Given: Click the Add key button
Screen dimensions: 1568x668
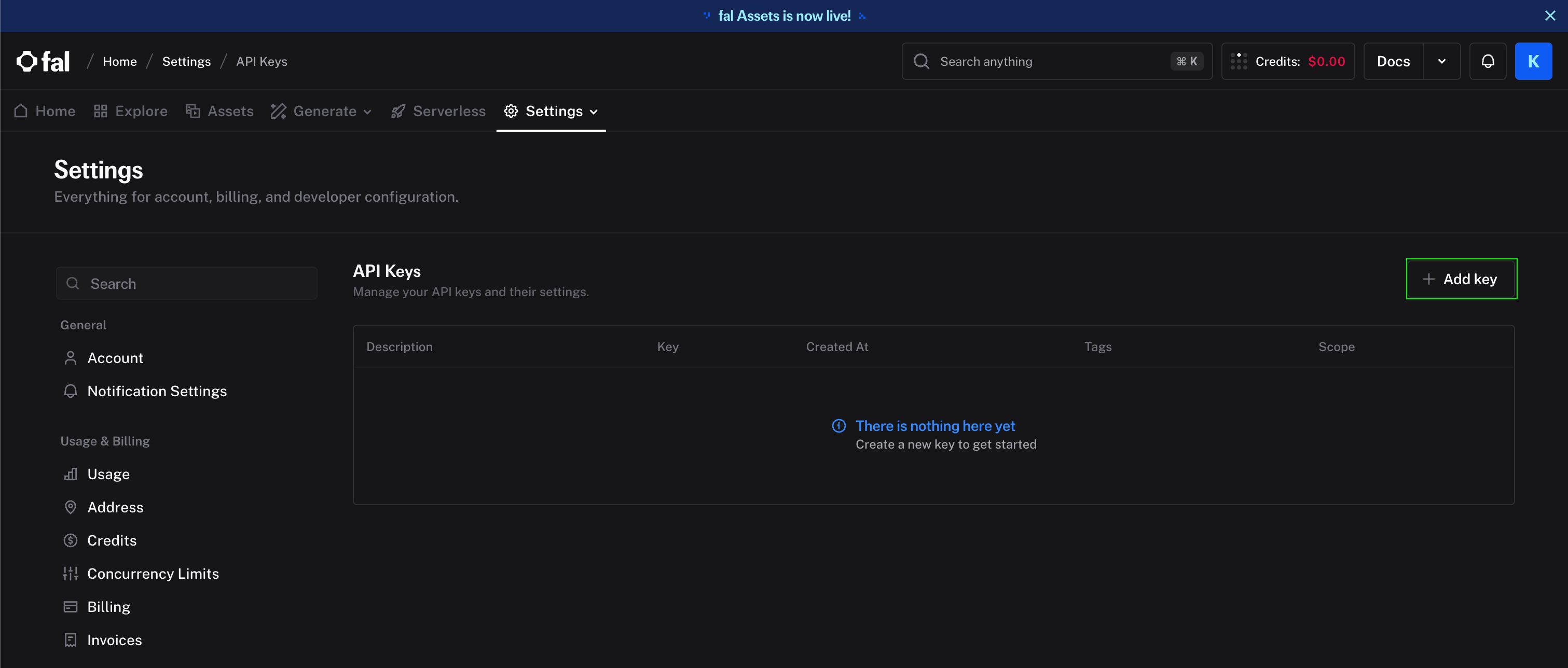Looking at the screenshot, I should point(1461,279).
